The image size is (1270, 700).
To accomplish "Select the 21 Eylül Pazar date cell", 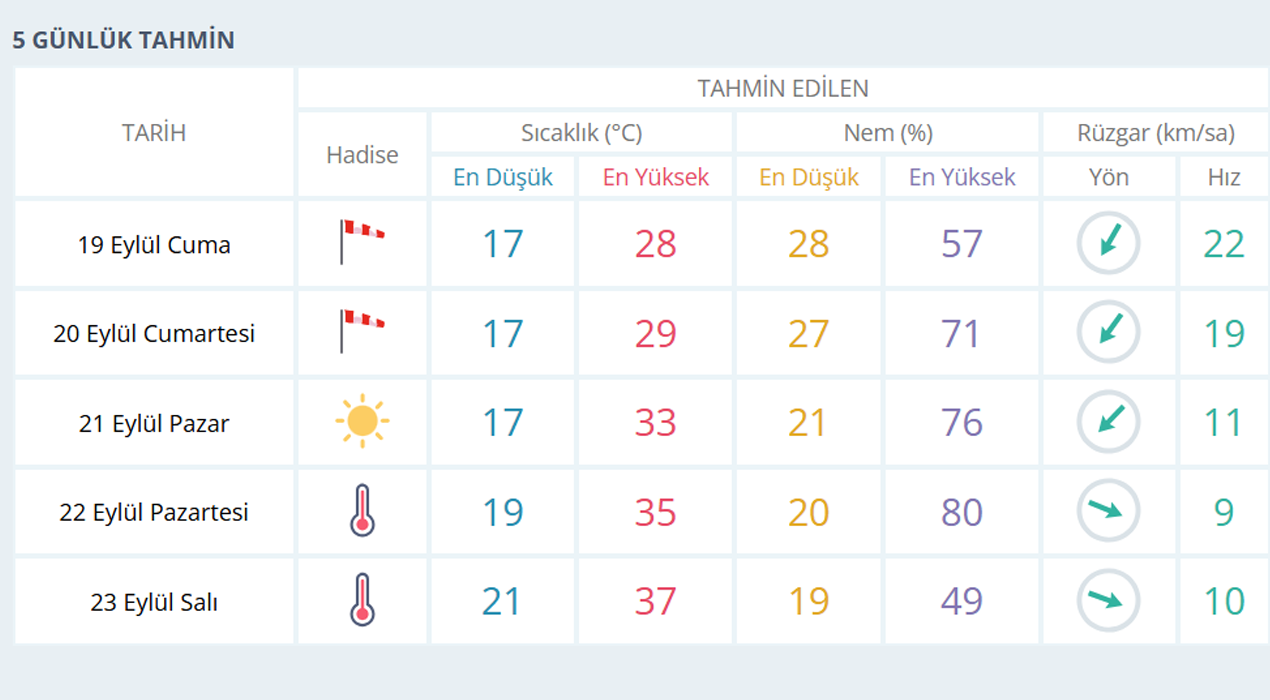I will (x=154, y=423).
